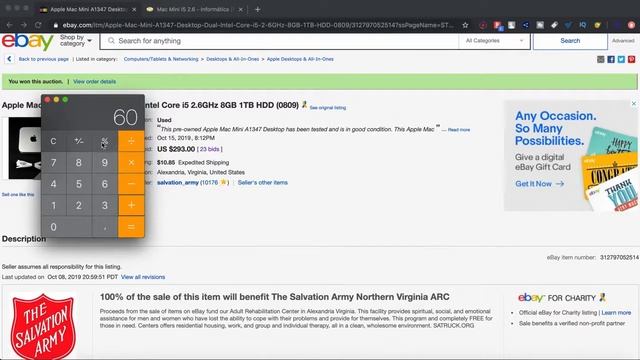The image size is (640, 360).
Task: Click the SATRUCK.ORG text in description
Action: (453, 326)
